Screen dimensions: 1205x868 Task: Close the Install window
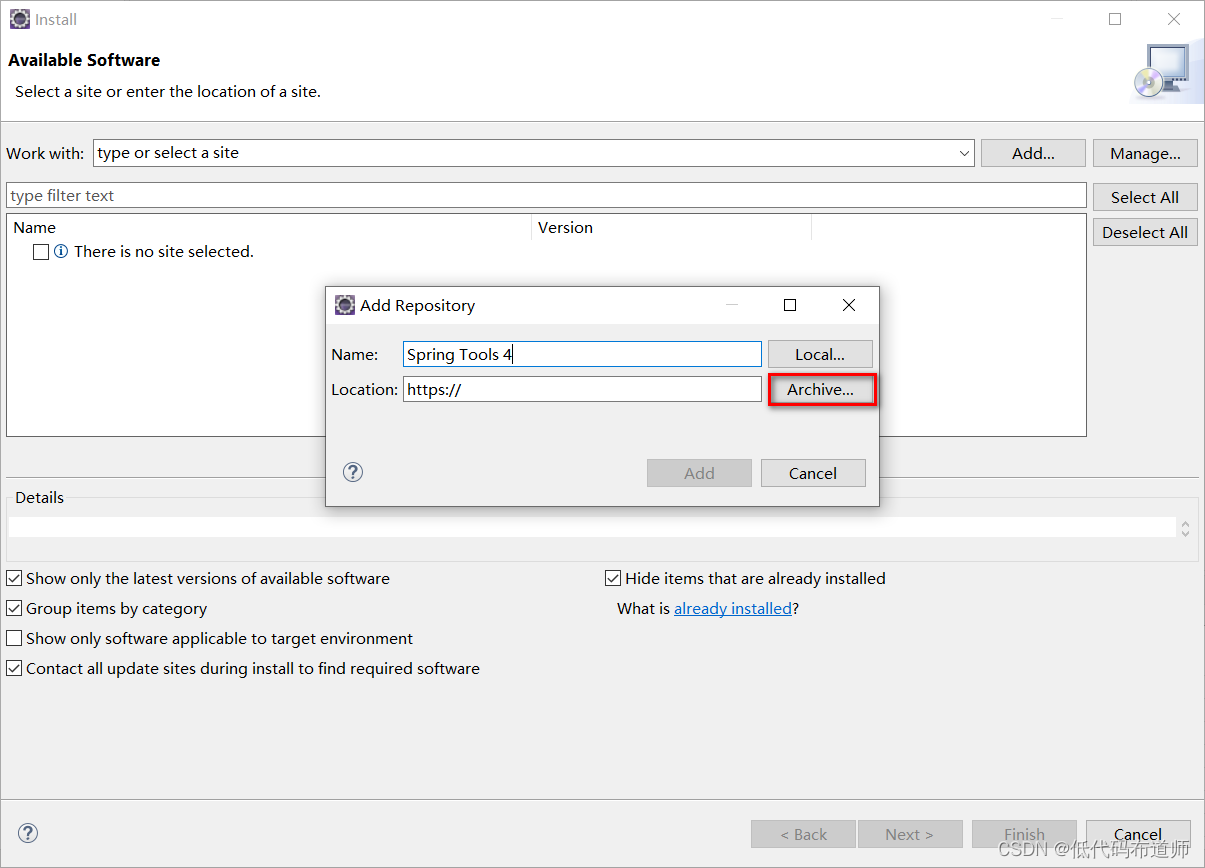point(1174,19)
